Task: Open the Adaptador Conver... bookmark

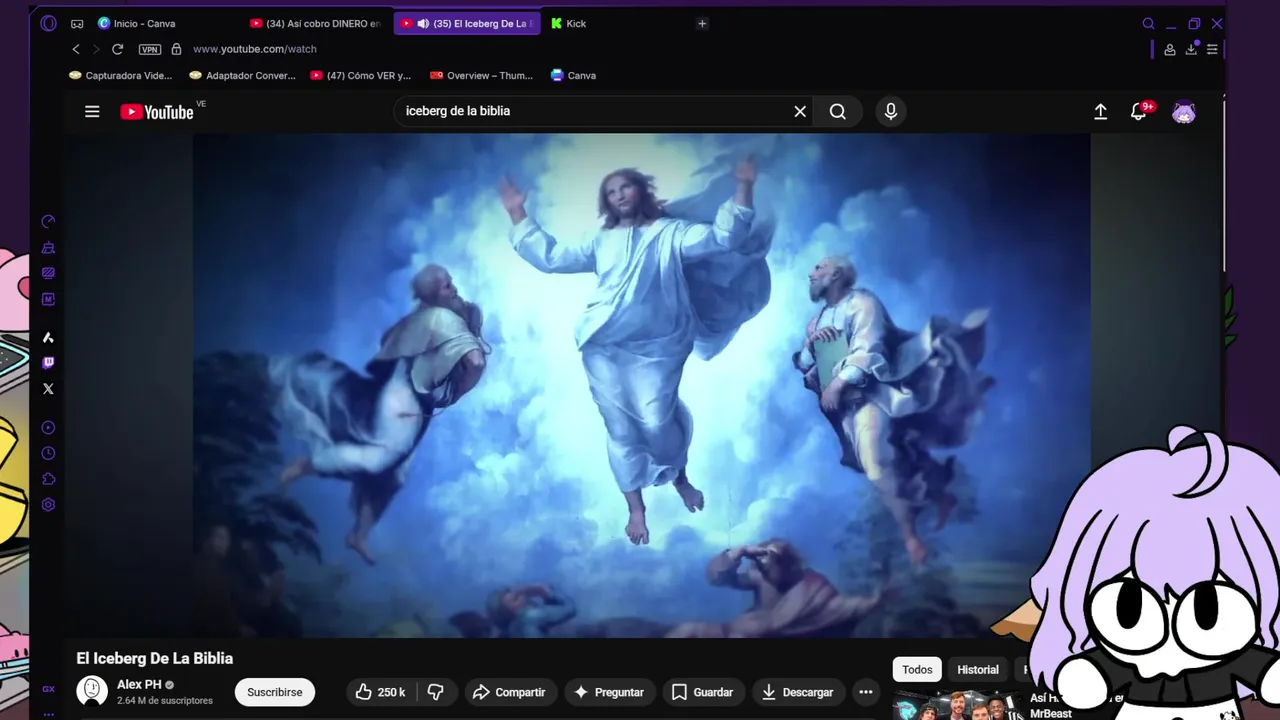Action: [x=242, y=75]
